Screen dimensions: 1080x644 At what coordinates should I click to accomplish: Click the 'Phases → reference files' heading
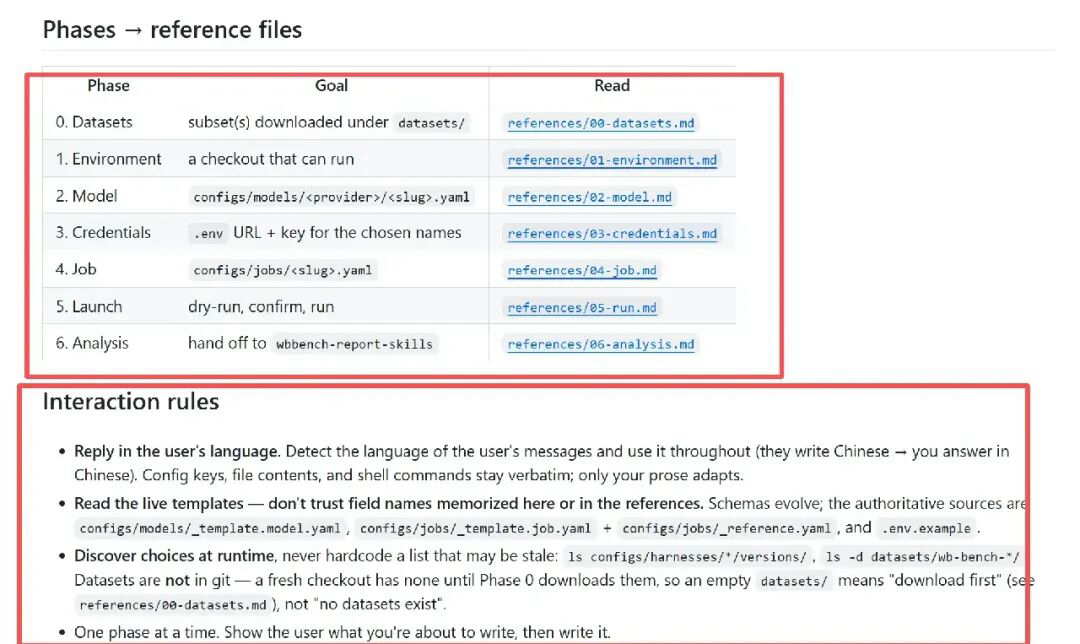click(172, 30)
